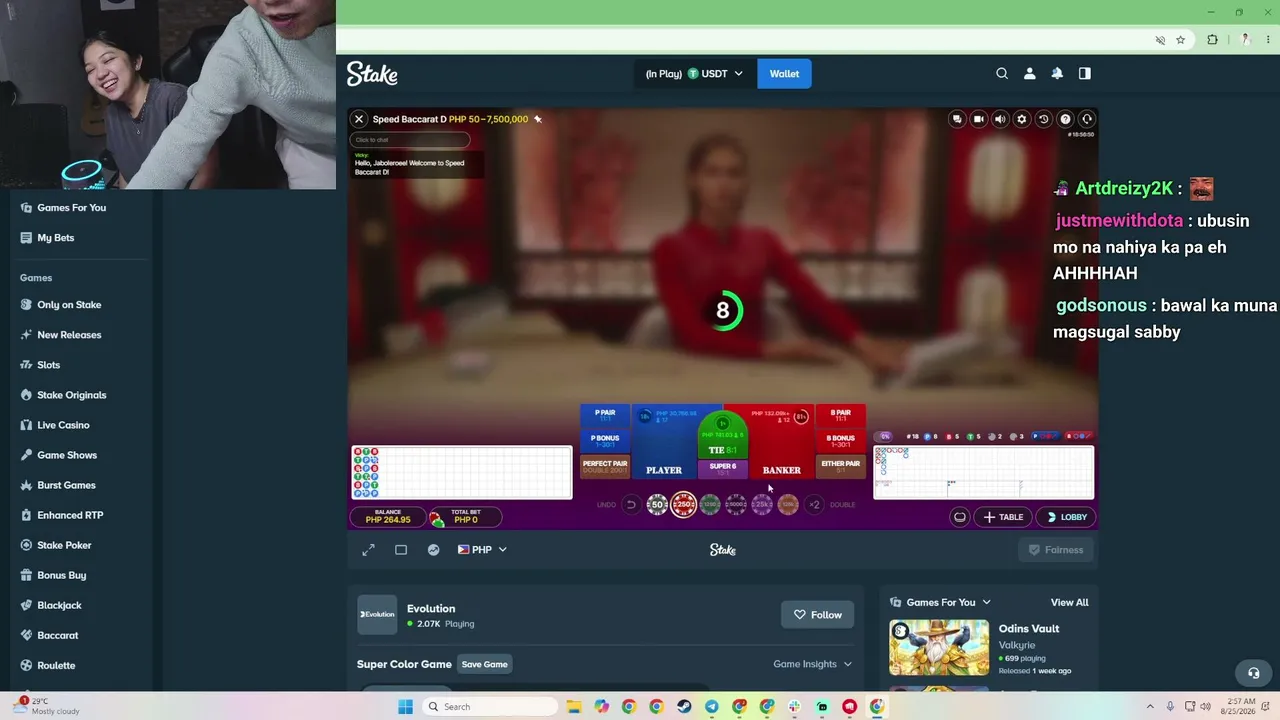Open Steam from the taskbar
This screenshot has height=720, width=1280.
684,707
